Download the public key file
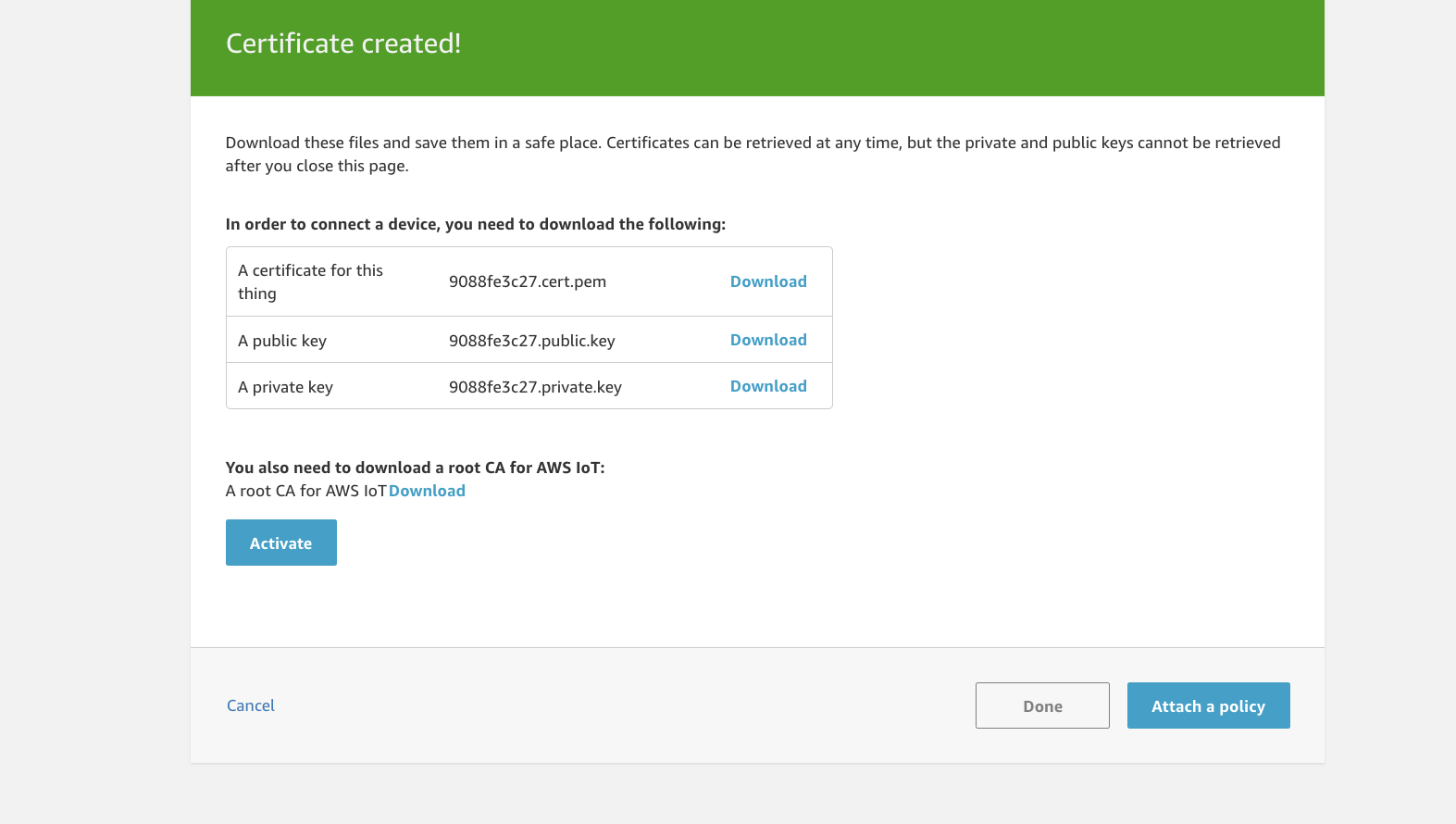Image resolution: width=1456 pixels, height=824 pixels. [x=768, y=340]
